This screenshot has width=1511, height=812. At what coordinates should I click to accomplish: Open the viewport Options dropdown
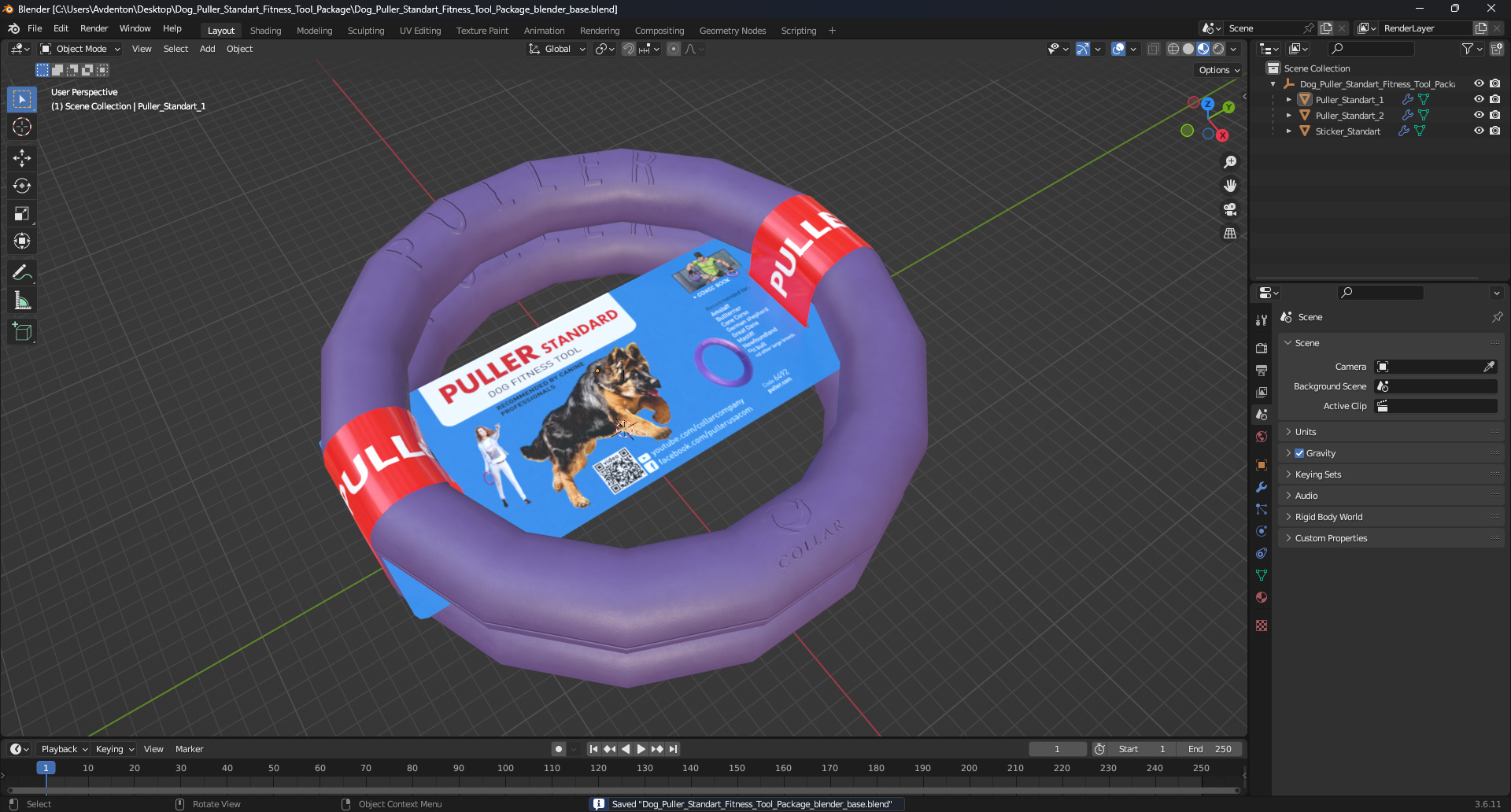click(1219, 70)
